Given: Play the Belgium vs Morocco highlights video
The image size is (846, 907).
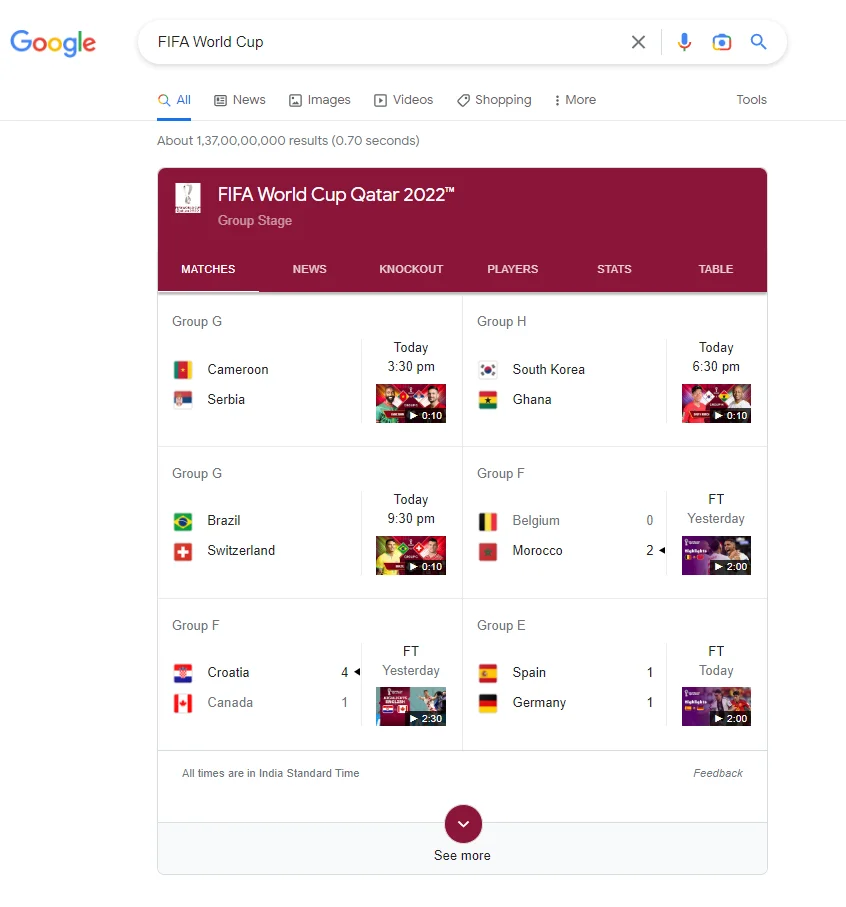Looking at the screenshot, I should click(716, 555).
